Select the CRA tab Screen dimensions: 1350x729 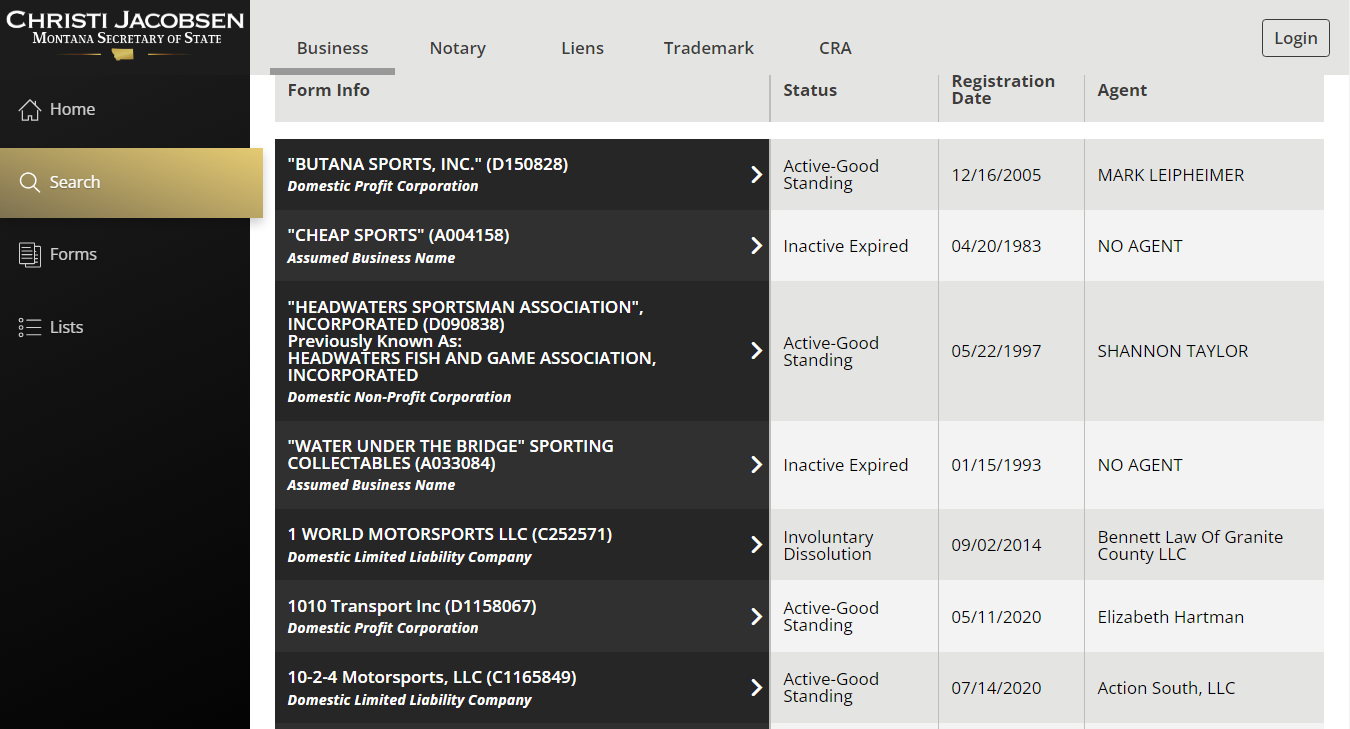coord(835,48)
